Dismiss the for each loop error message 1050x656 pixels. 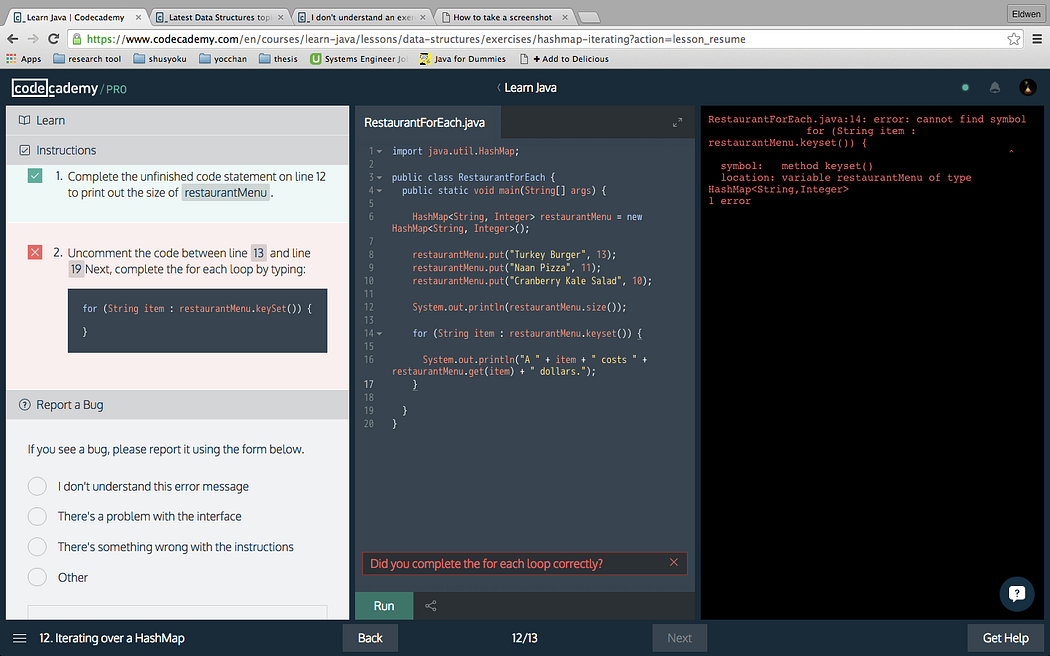(x=674, y=562)
